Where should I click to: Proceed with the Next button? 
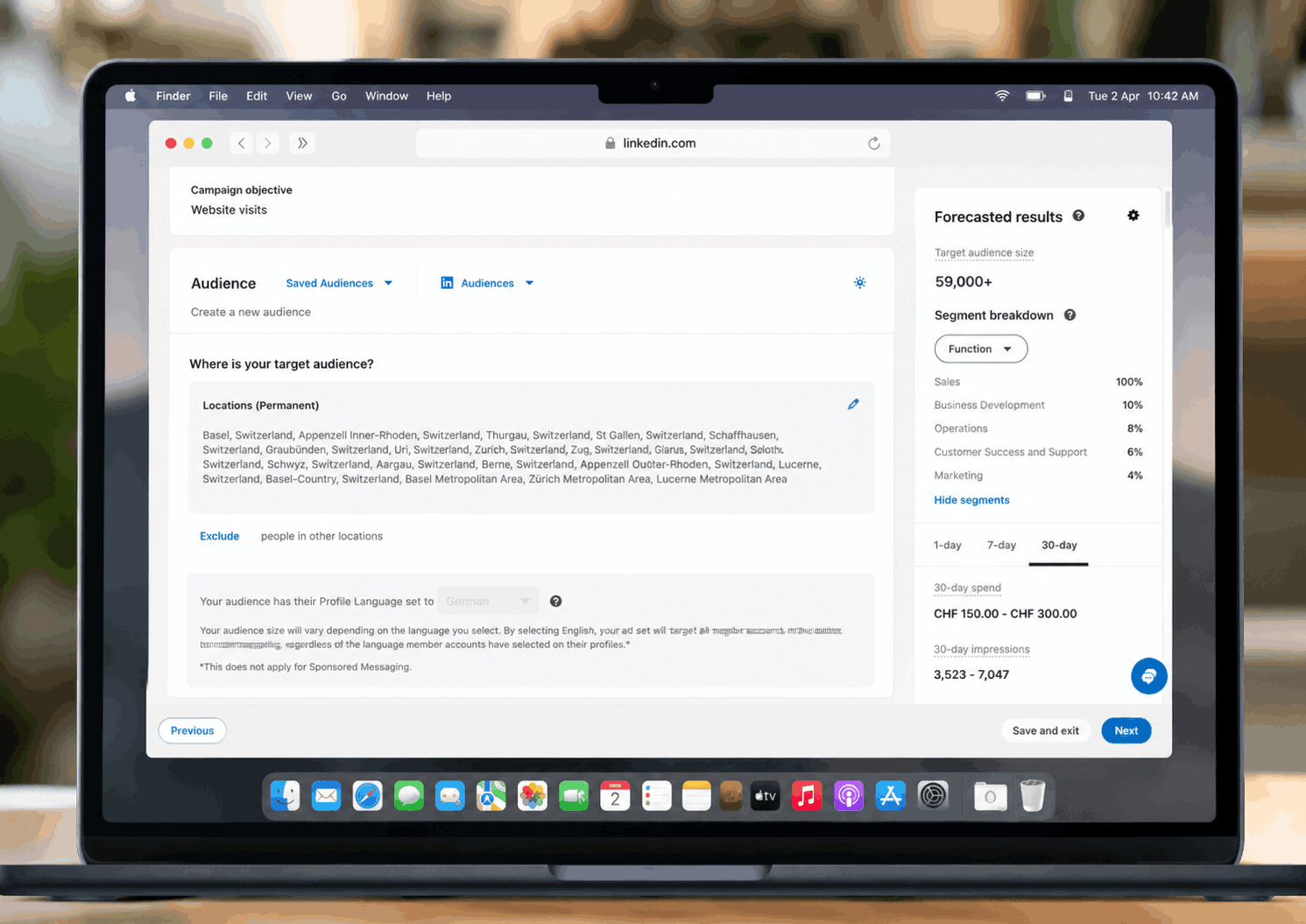(1126, 730)
